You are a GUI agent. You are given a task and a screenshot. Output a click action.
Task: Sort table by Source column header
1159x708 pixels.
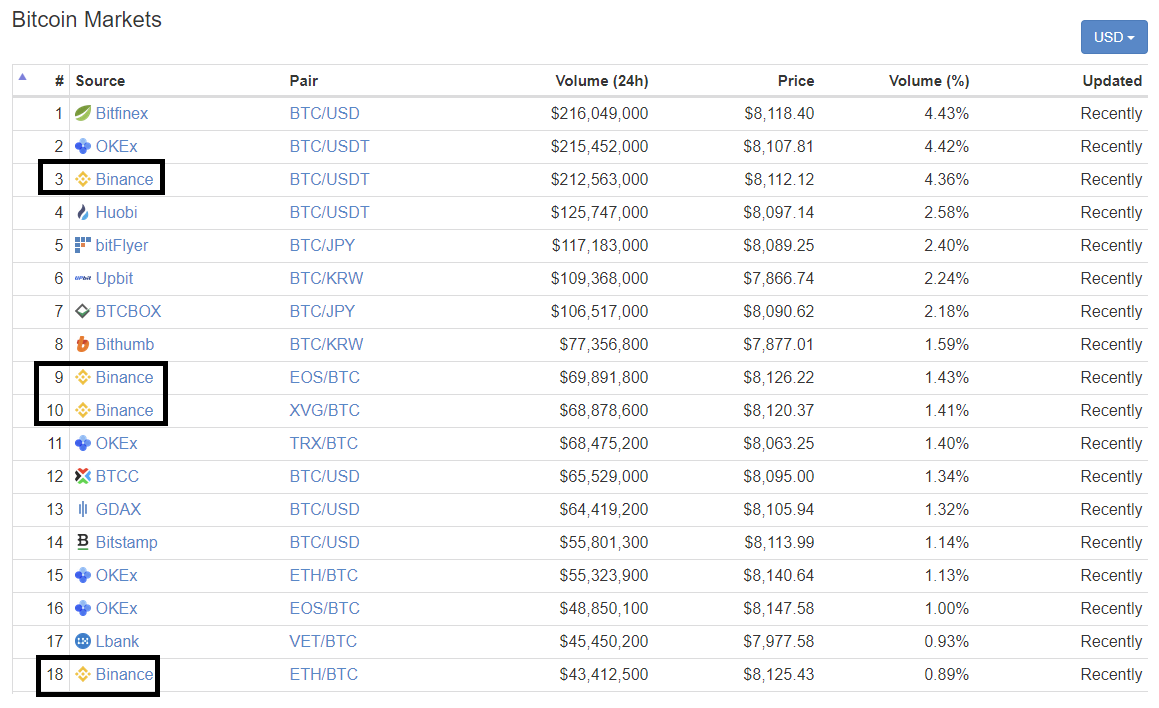click(x=100, y=81)
